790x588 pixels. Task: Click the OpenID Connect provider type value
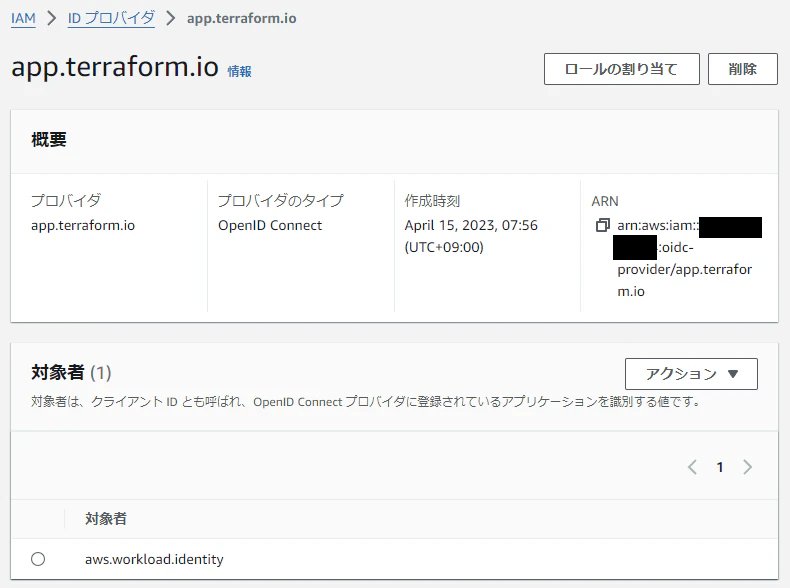(x=270, y=225)
